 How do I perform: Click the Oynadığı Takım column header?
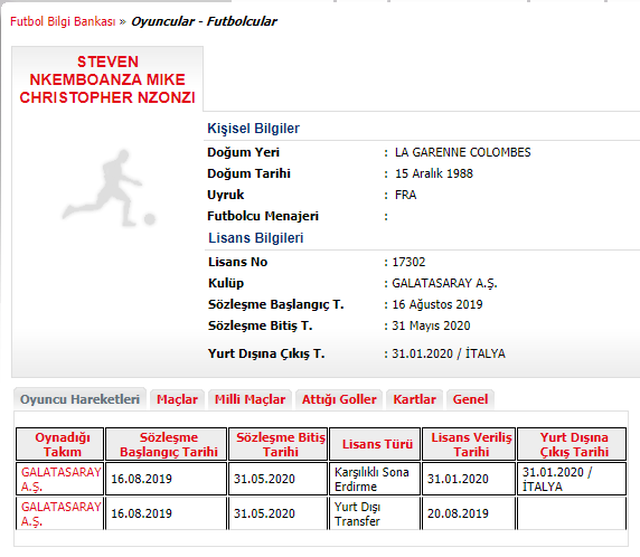60,444
